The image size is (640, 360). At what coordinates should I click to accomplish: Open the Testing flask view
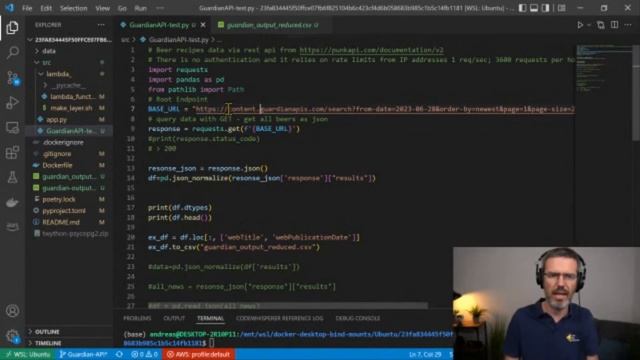click(x=13, y=178)
